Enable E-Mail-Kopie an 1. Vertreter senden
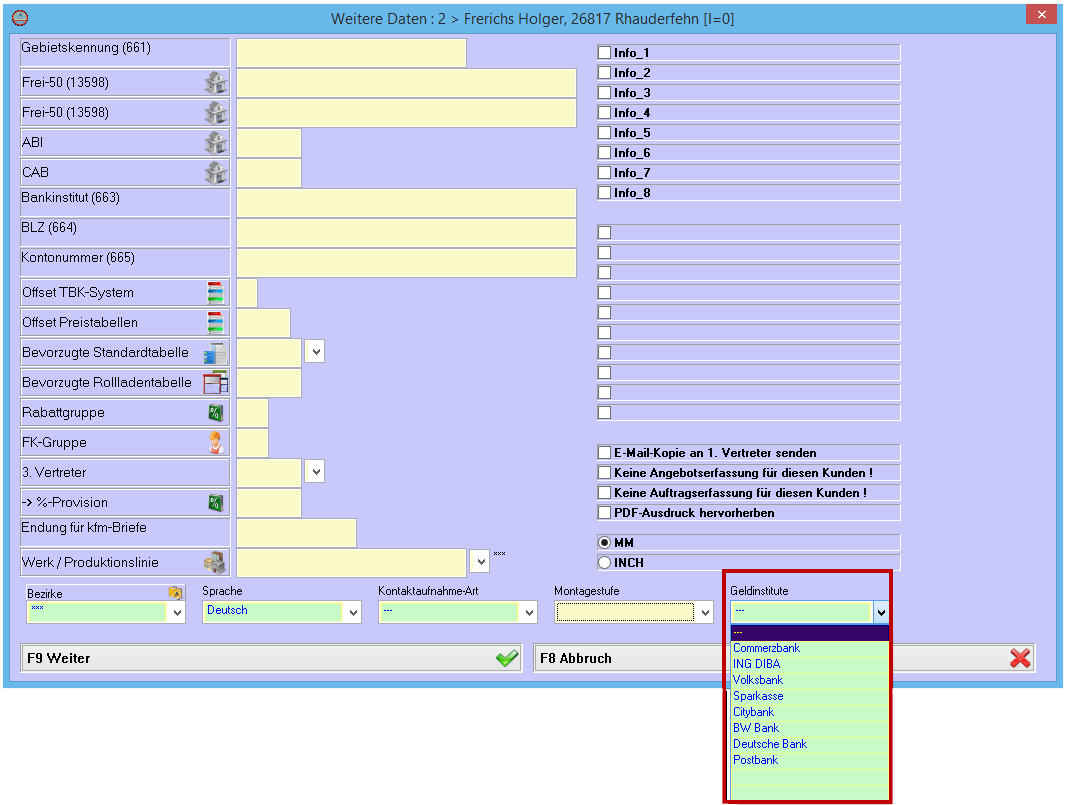The image size is (1066, 805). click(x=604, y=452)
